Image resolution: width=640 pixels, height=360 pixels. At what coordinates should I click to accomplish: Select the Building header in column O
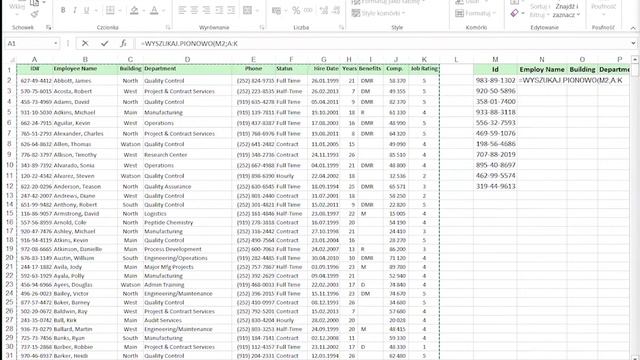pos(582,69)
